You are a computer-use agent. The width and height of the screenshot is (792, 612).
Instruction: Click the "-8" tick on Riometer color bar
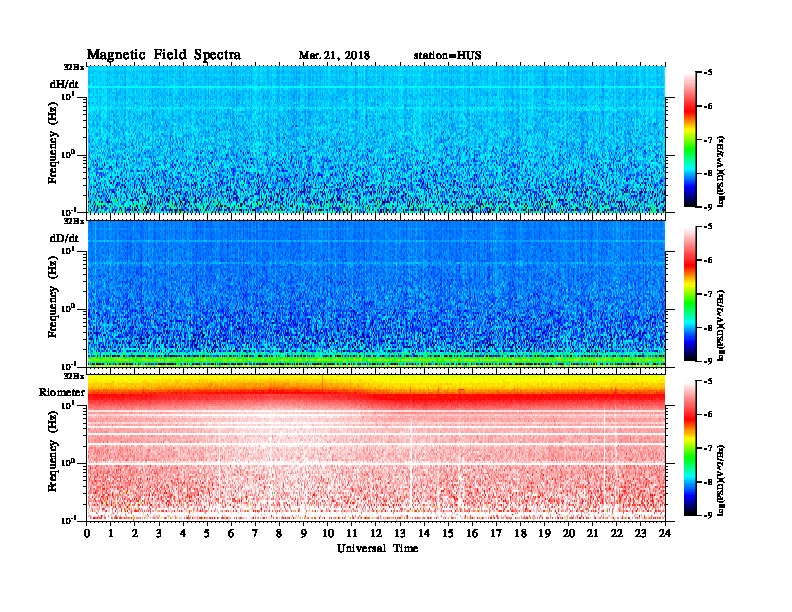coord(707,482)
